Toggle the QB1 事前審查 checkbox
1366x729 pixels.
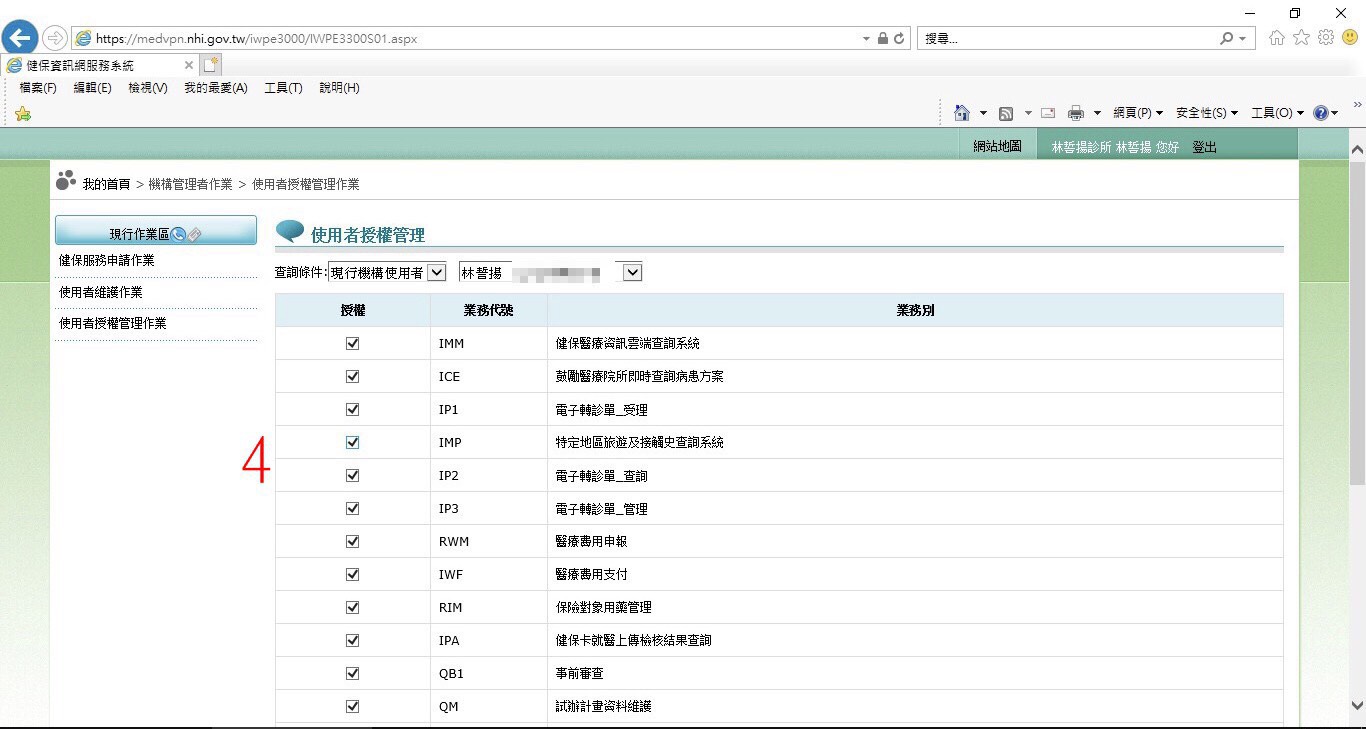[352, 673]
